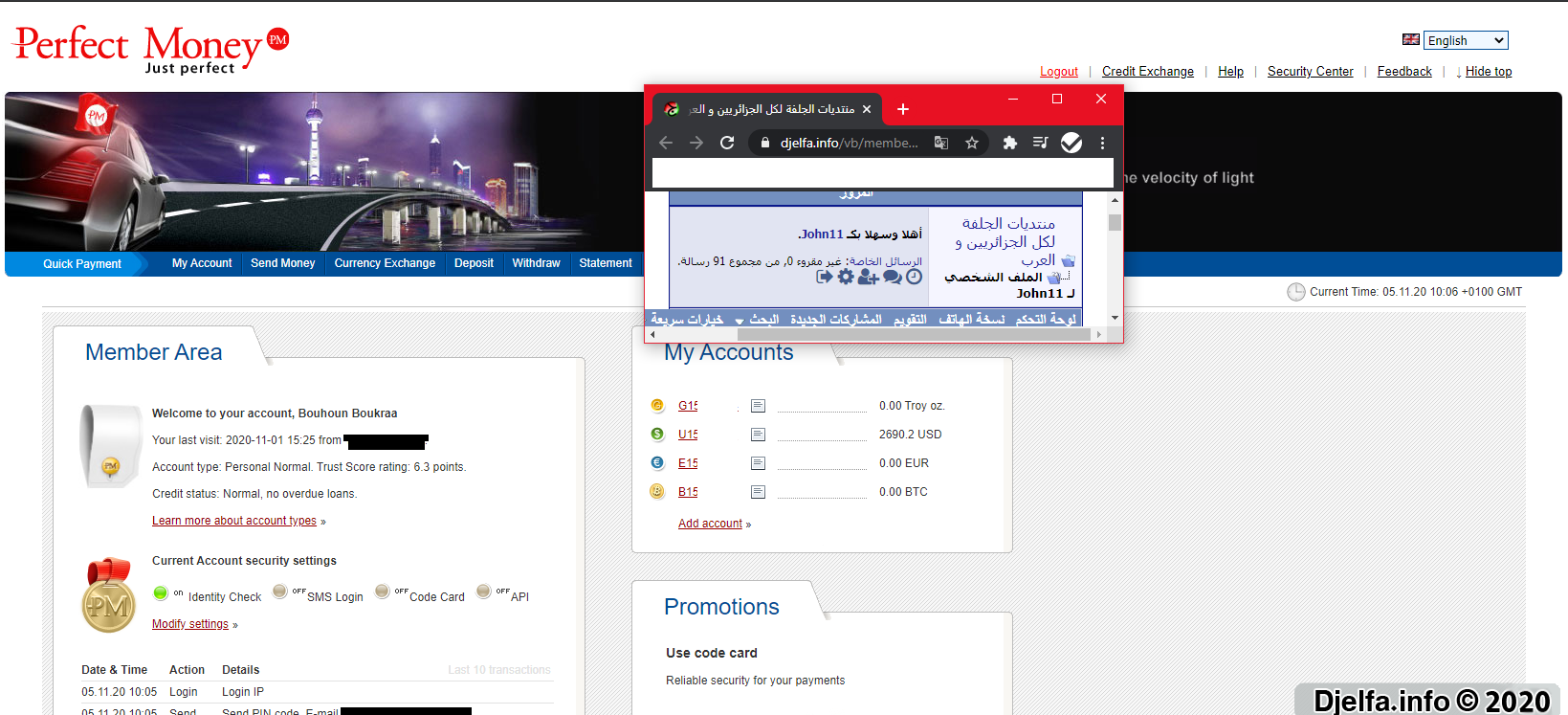Go back in the djelfa.info browser window
Viewport: 1568px width, 715px height.
click(x=666, y=143)
